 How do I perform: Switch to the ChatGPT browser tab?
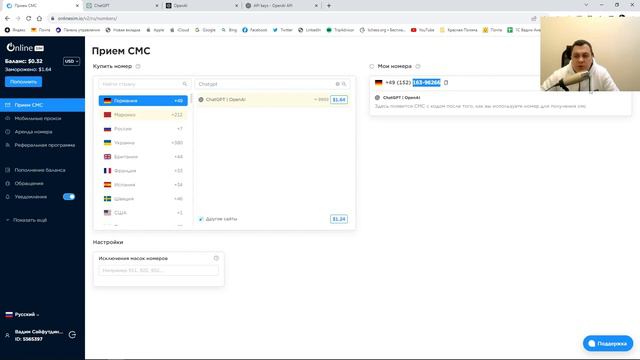pos(121,6)
